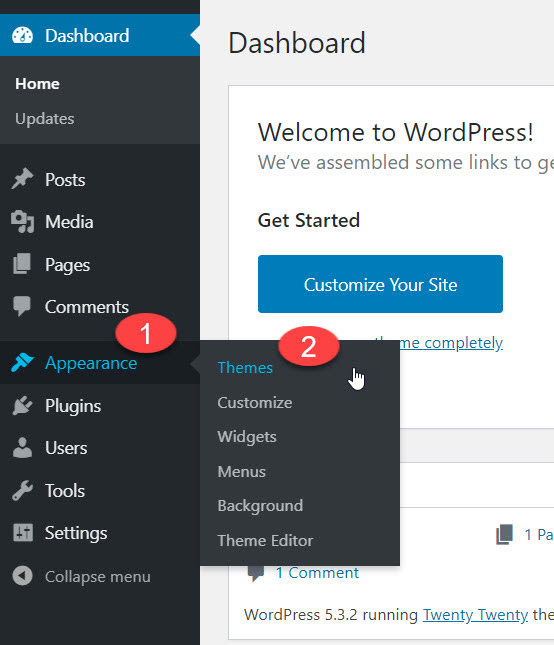Click the Media library icon
554x645 pixels.
22,221
